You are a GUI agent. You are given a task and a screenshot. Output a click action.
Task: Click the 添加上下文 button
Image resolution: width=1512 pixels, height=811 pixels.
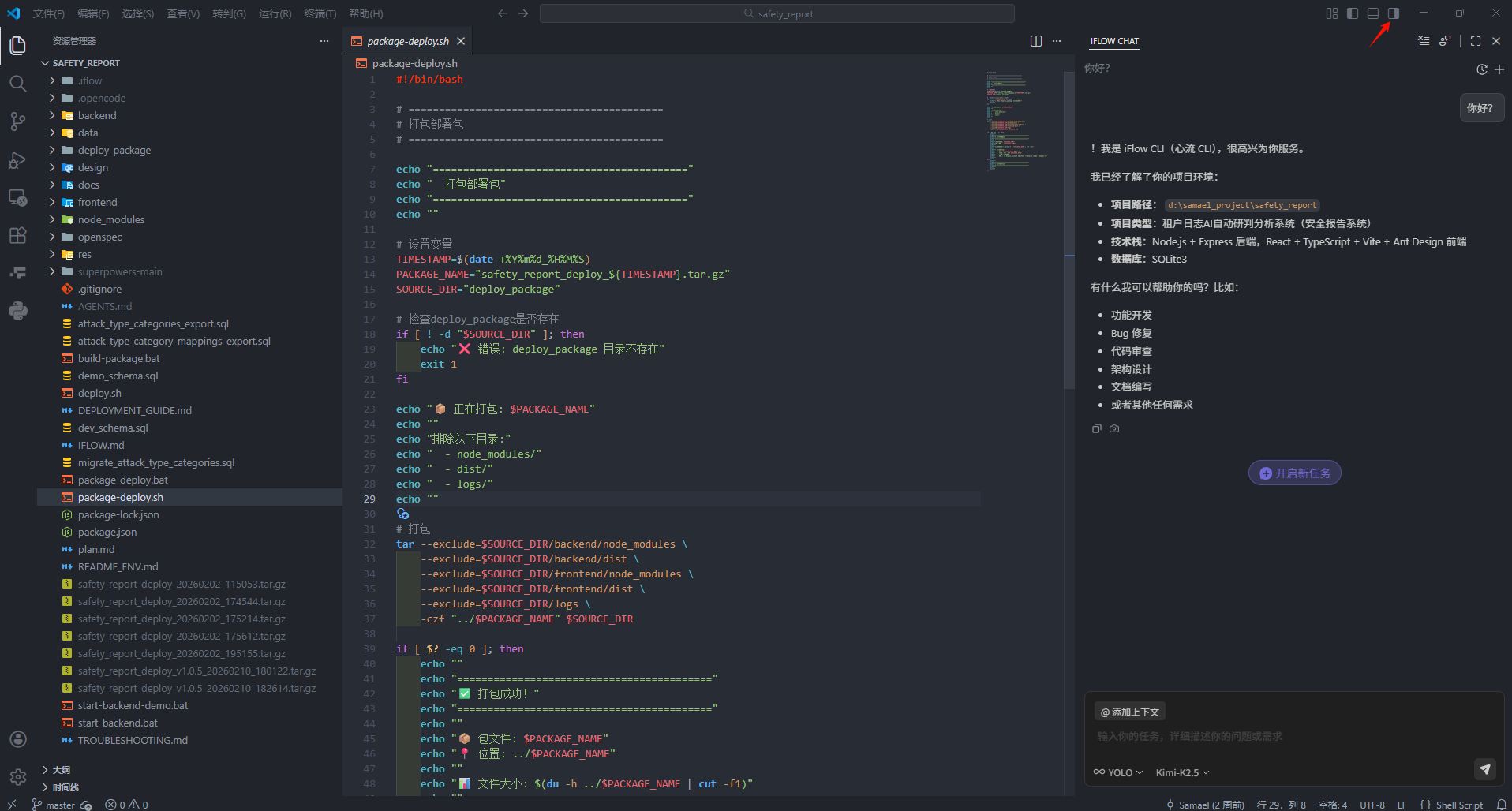(1130, 712)
